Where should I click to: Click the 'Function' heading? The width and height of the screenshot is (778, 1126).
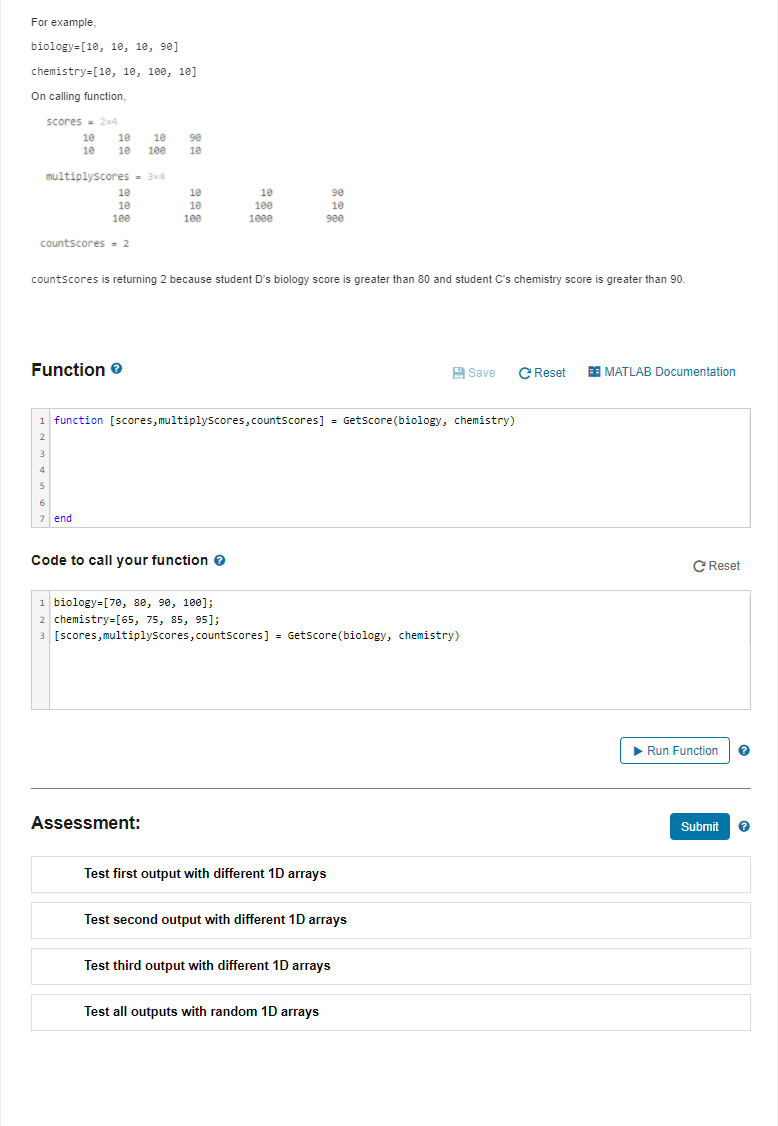pos(68,370)
